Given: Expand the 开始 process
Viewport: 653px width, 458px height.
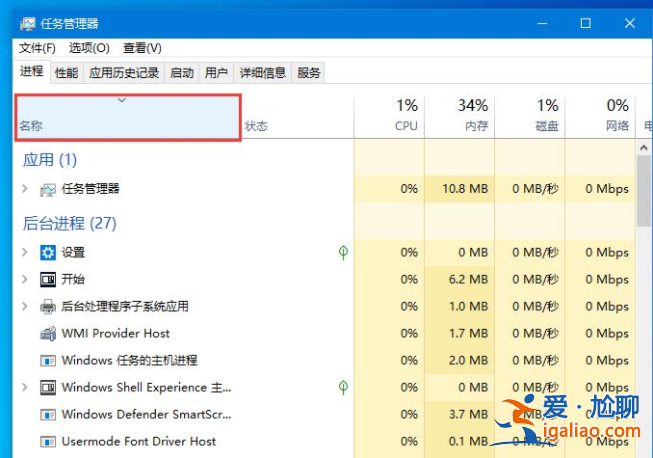Looking at the screenshot, I should 25,279.
